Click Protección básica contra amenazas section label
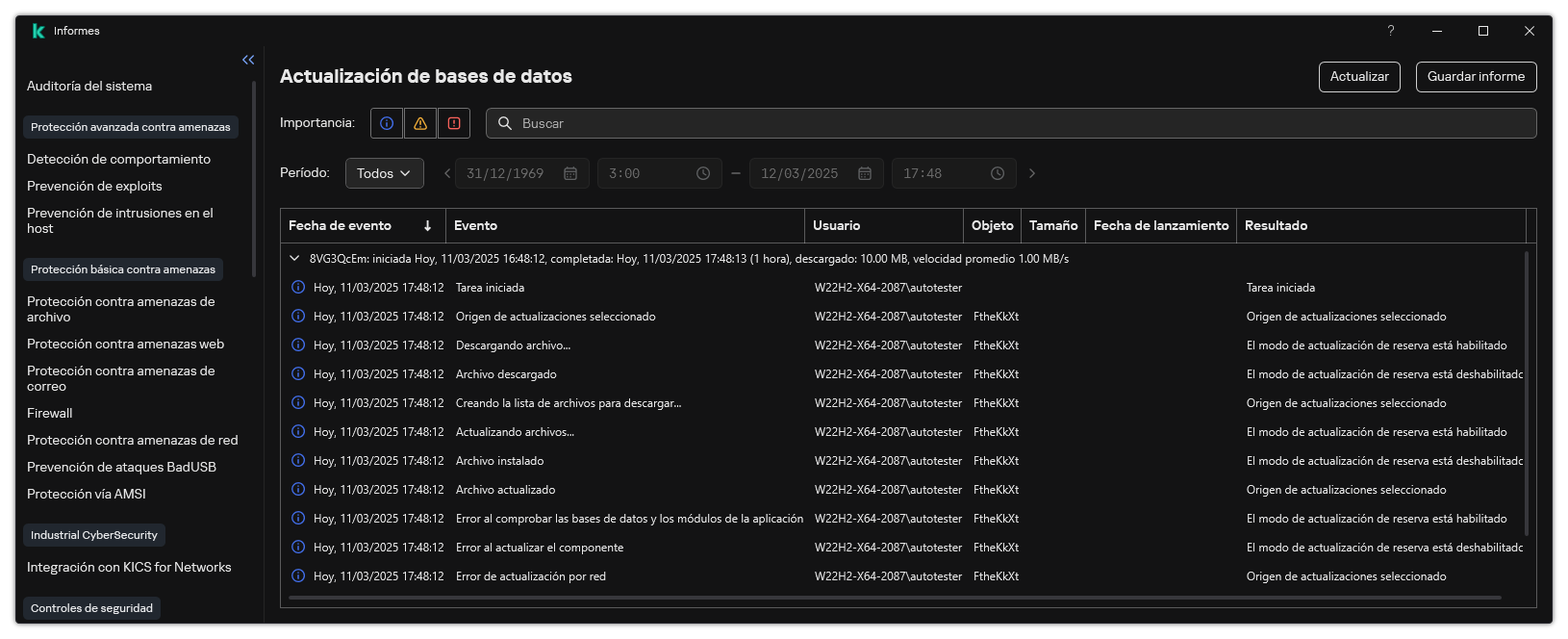1568x639 pixels. (x=123, y=269)
